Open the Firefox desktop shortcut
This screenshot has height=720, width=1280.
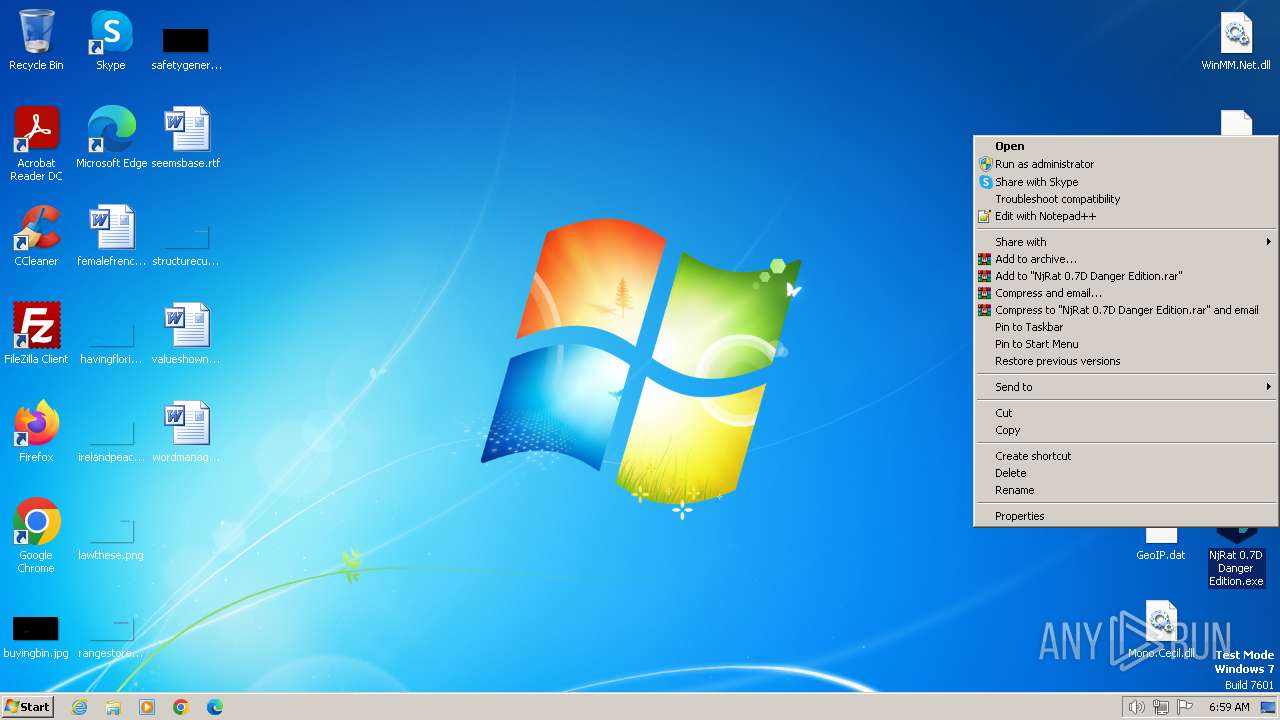[36, 432]
